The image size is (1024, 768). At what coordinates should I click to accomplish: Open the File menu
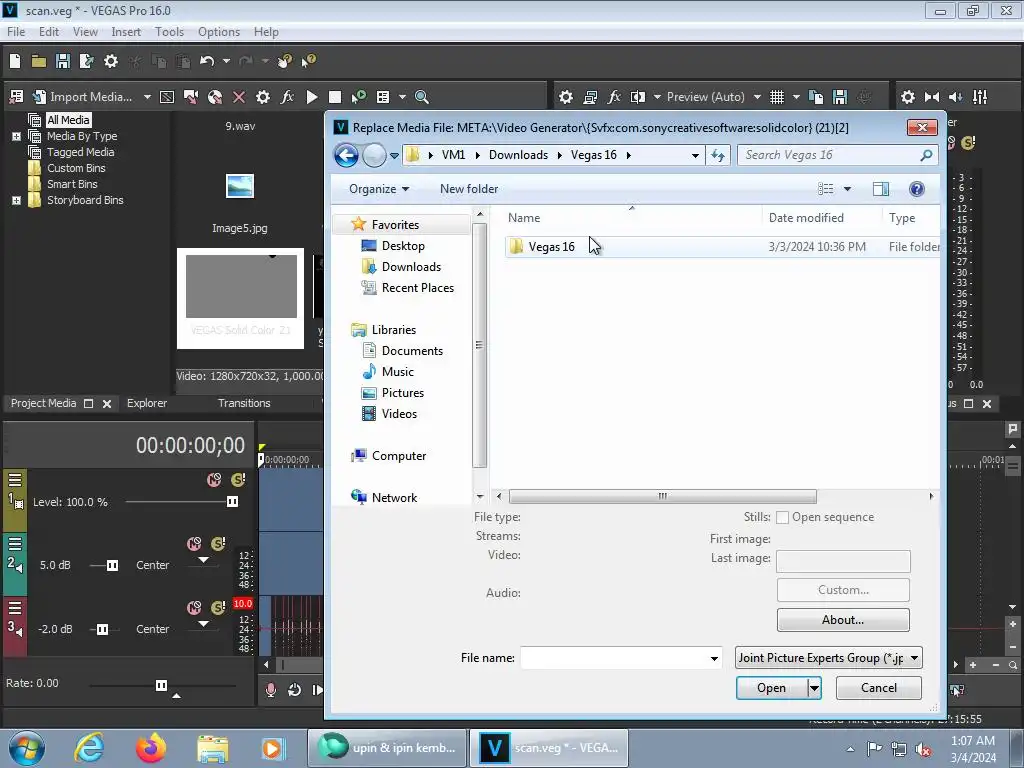(x=16, y=32)
